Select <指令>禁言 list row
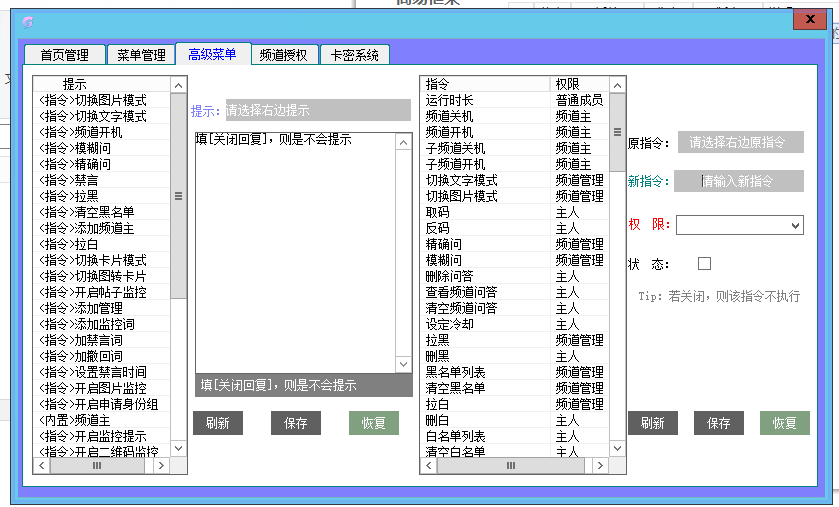The height and width of the screenshot is (507, 839). (102, 180)
